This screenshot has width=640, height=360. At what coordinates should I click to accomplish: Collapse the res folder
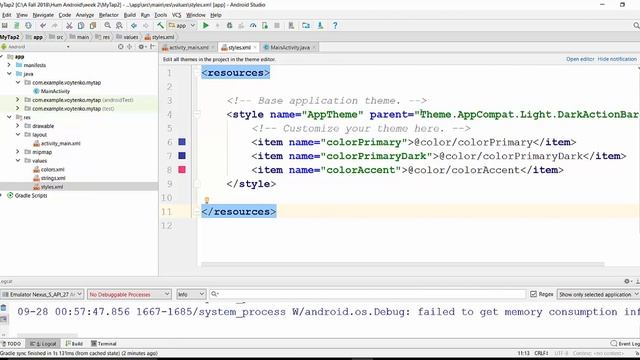(9, 117)
